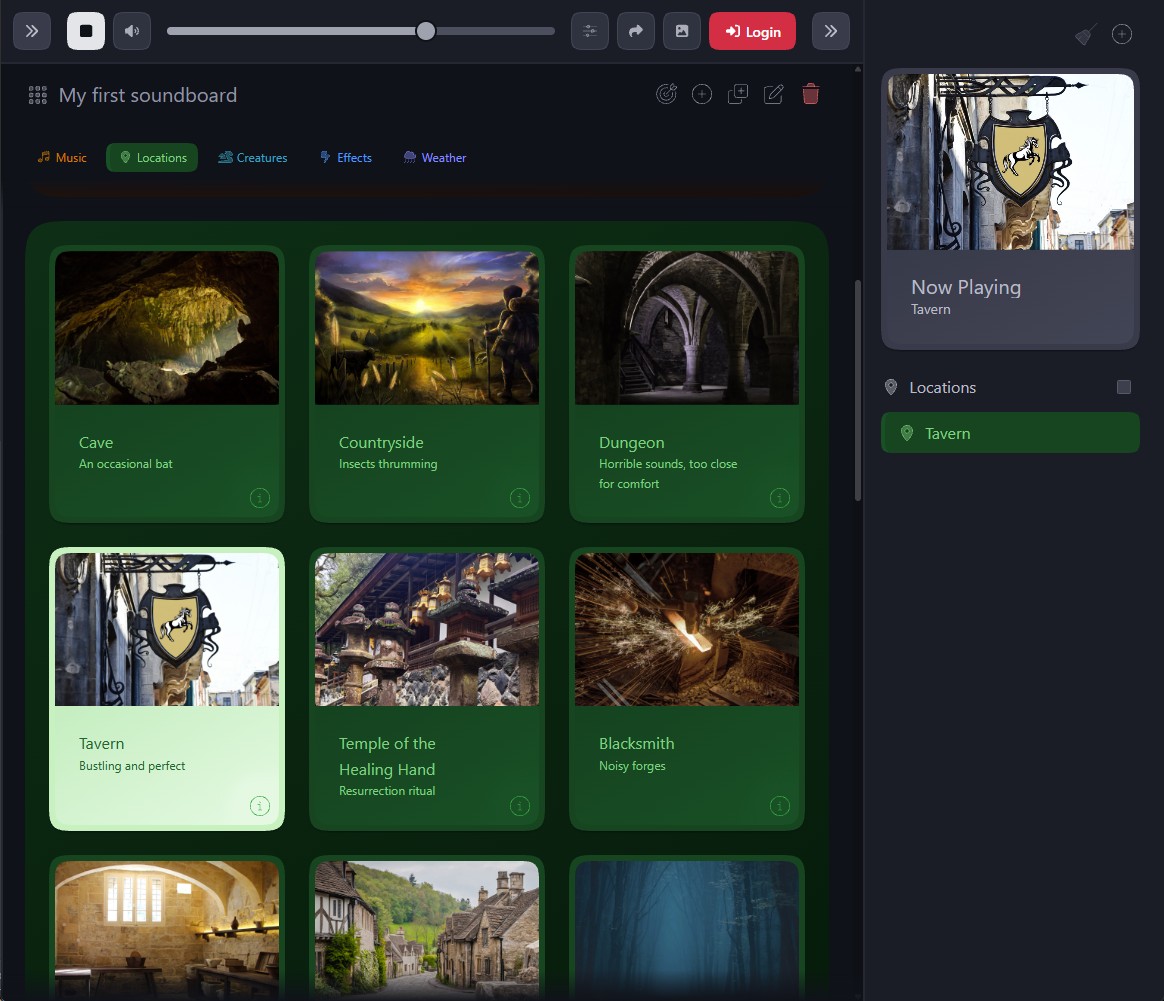The height and width of the screenshot is (1001, 1164).
Task: Collapse the right panel double-chevron
Action: (831, 31)
